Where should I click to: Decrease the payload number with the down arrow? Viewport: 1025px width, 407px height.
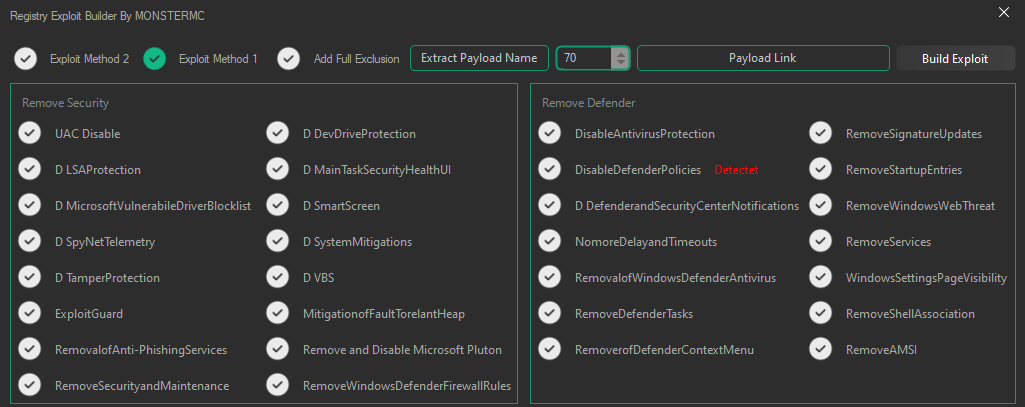pos(620,64)
